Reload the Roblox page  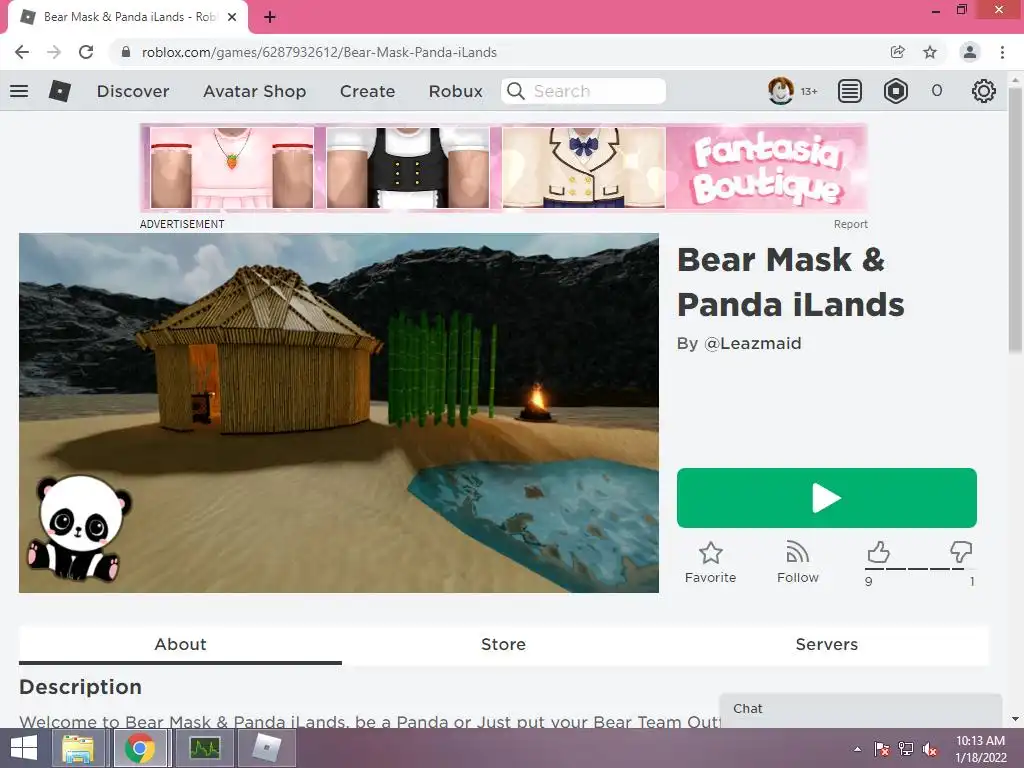click(x=86, y=52)
